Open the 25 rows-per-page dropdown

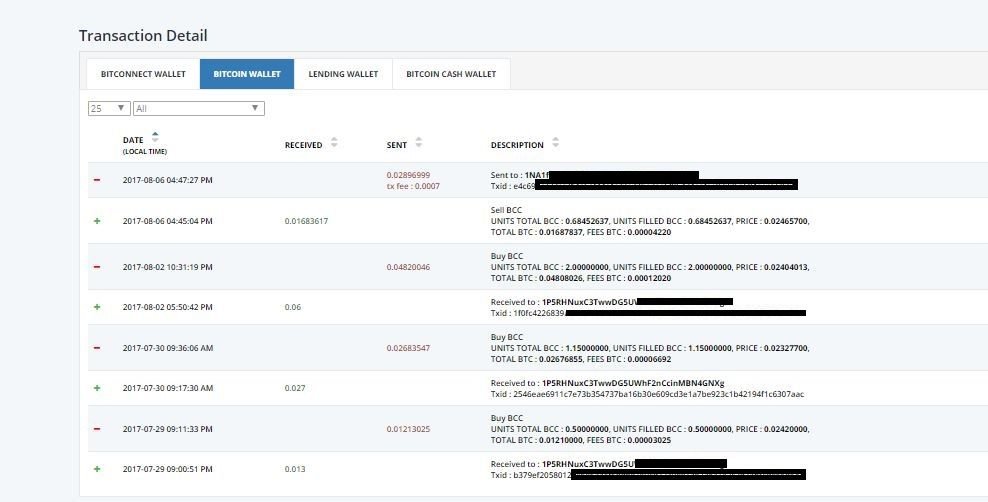pos(109,108)
